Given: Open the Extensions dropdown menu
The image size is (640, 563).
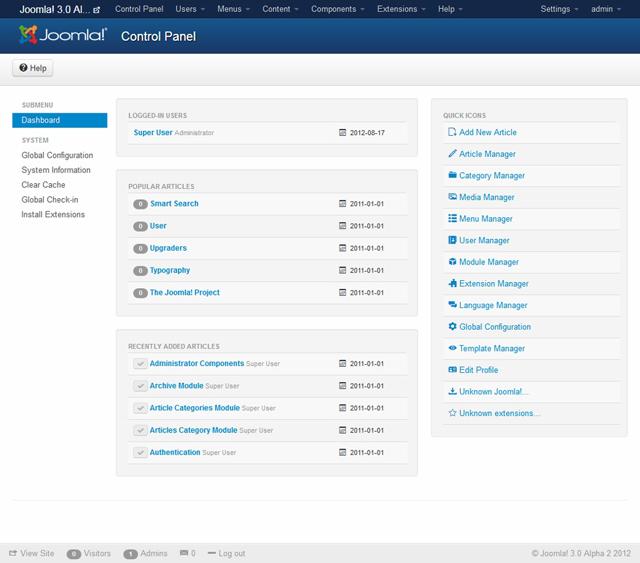Looking at the screenshot, I should tap(401, 9).
